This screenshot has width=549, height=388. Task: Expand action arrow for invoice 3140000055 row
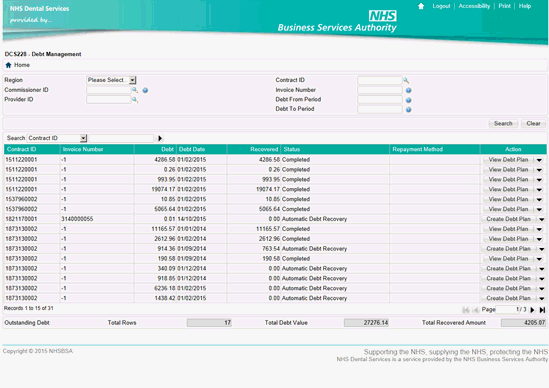click(542, 220)
